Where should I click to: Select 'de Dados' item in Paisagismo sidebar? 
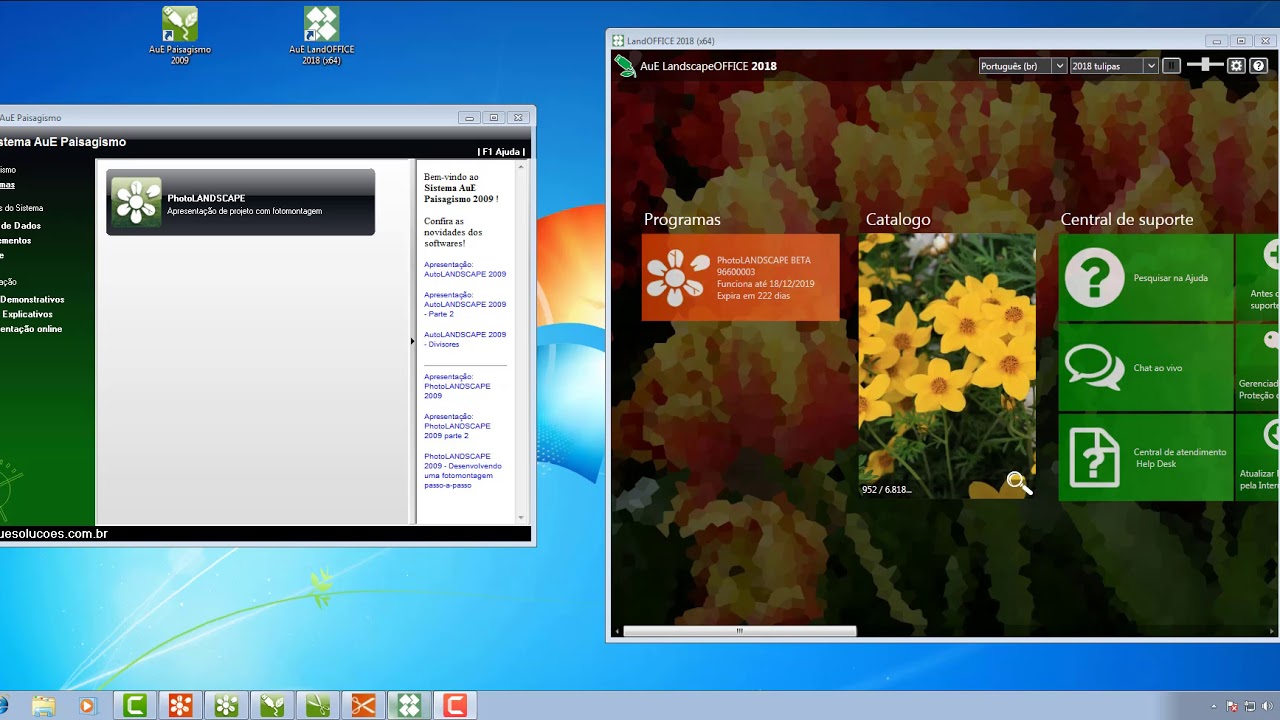click(21, 226)
